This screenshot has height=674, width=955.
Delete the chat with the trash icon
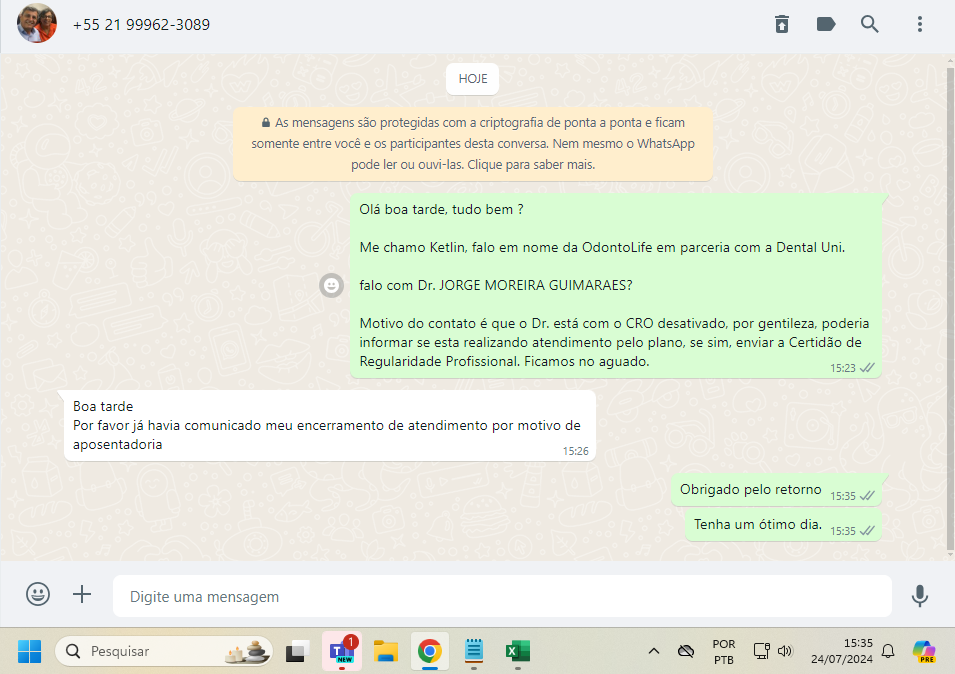[781, 24]
